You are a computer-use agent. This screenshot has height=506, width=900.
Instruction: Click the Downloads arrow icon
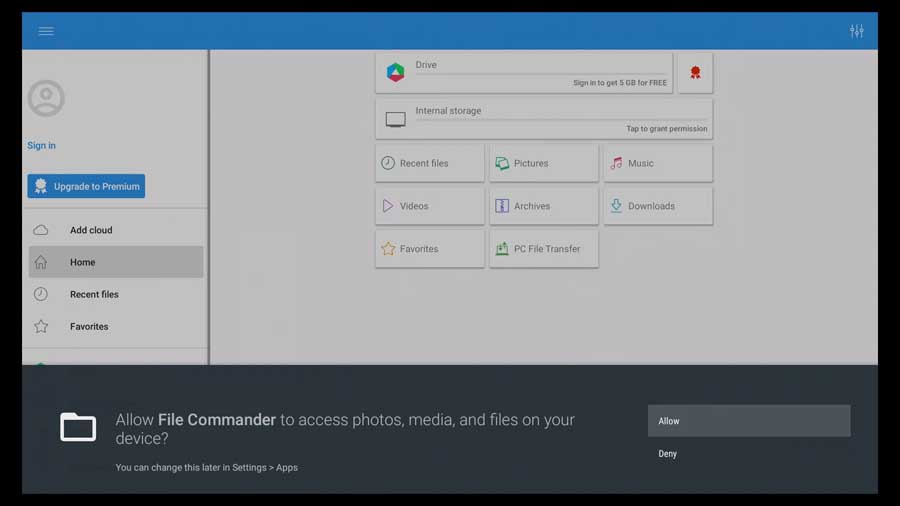[616, 206]
